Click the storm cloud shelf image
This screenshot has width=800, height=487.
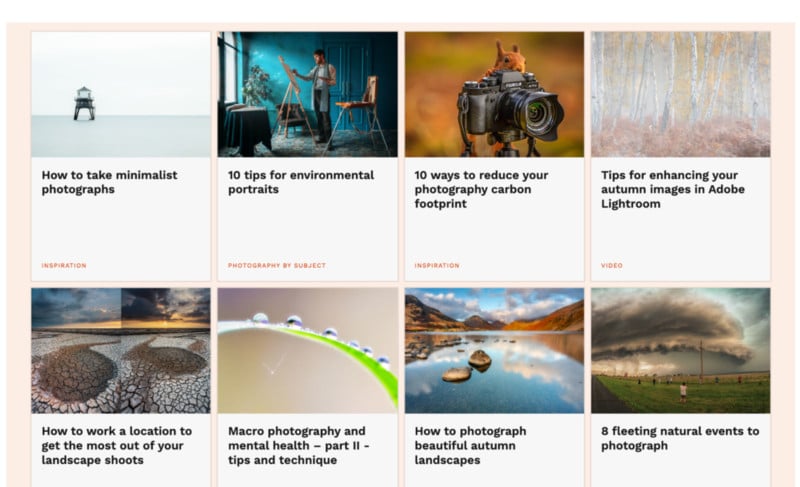681,351
